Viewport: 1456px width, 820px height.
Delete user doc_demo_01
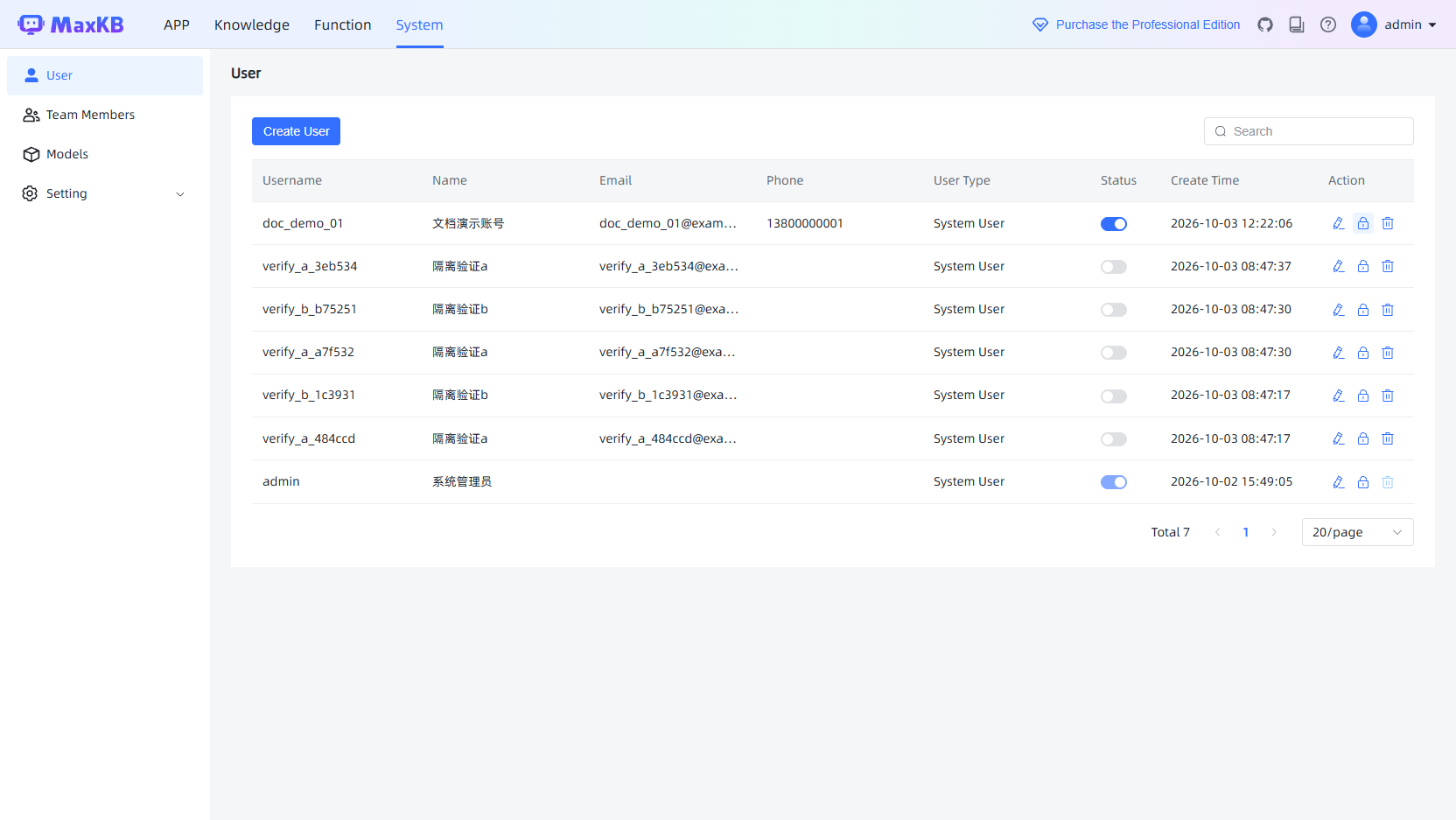(x=1388, y=223)
